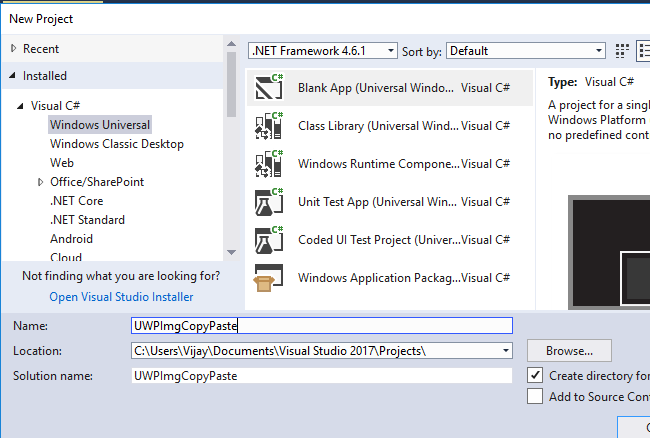The height and width of the screenshot is (438, 650).
Task: Open the Sort by Default dropdown
Action: click(526, 50)
